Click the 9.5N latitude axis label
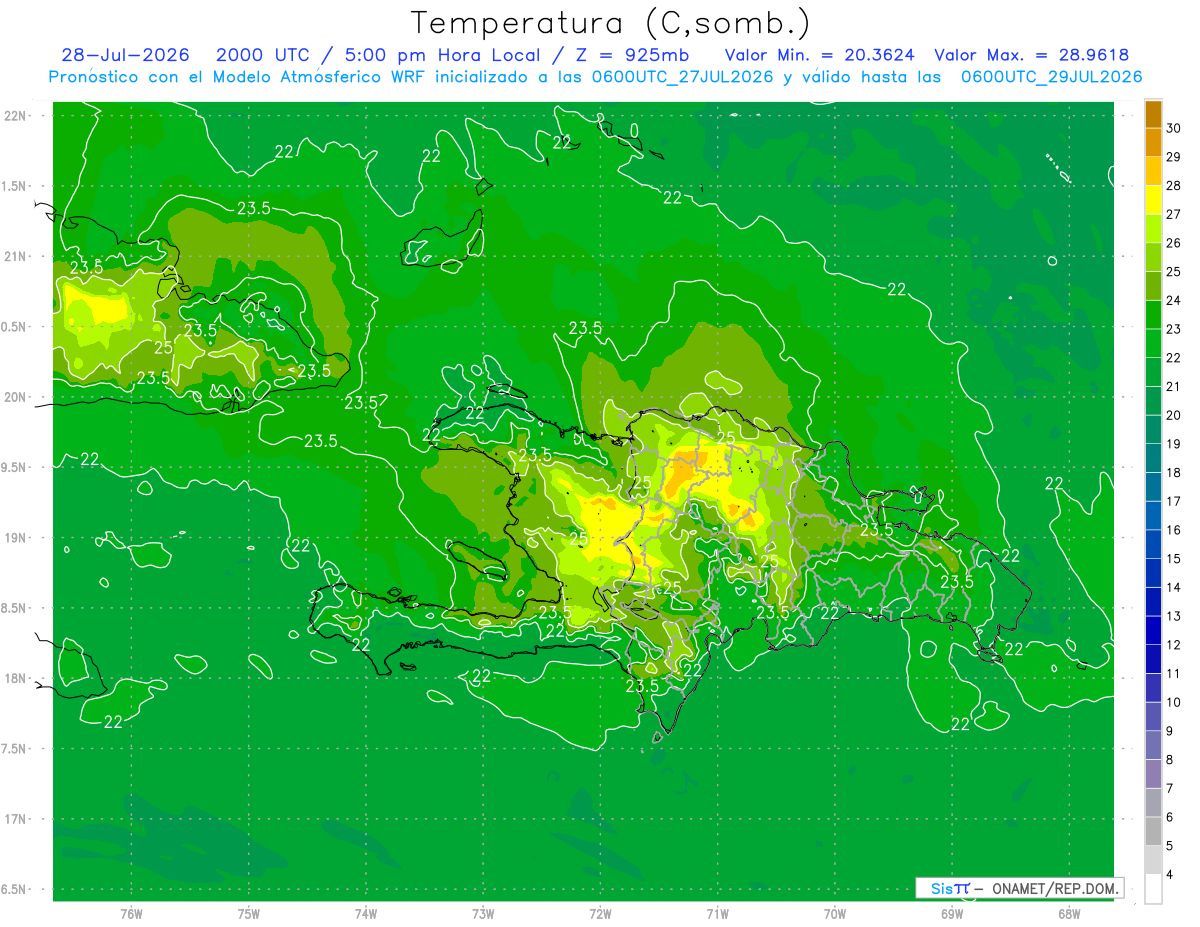 pyautogui.click(x=15, y=467)
